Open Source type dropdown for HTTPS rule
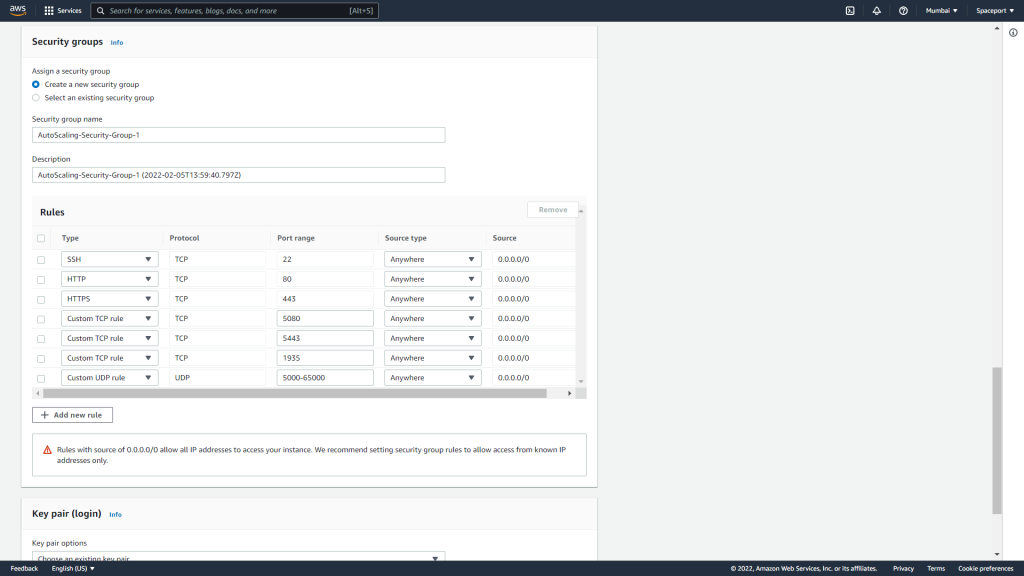The height and width of the screenshot is (576, 1024). 432,298
